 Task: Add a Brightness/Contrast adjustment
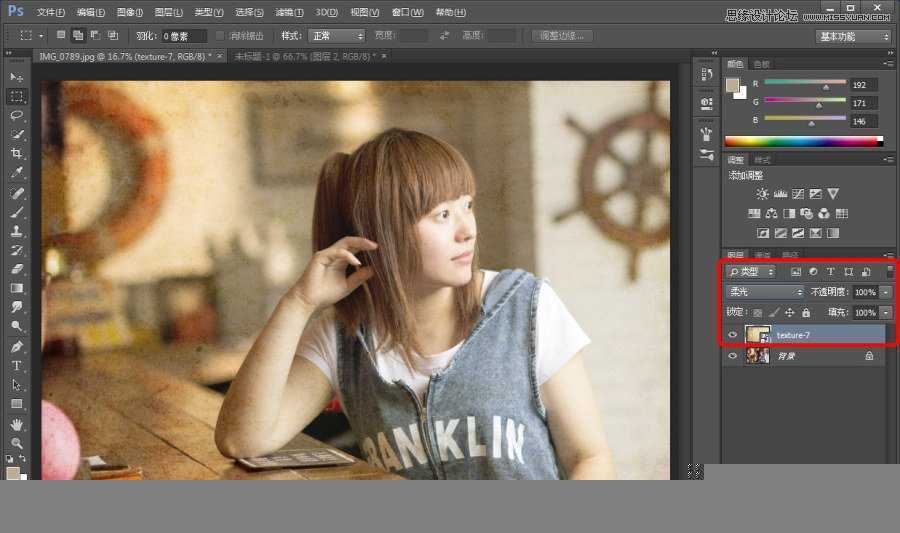point(762,194)
